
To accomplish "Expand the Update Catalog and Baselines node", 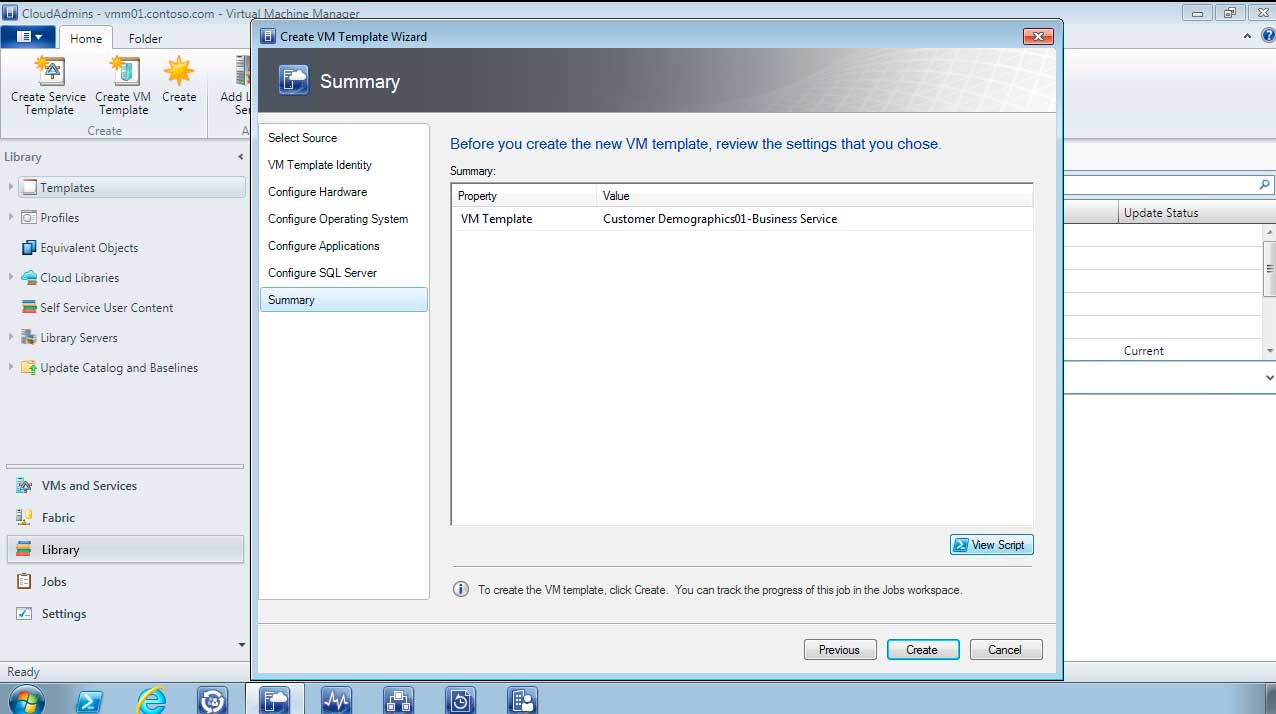I will [11, 367].
